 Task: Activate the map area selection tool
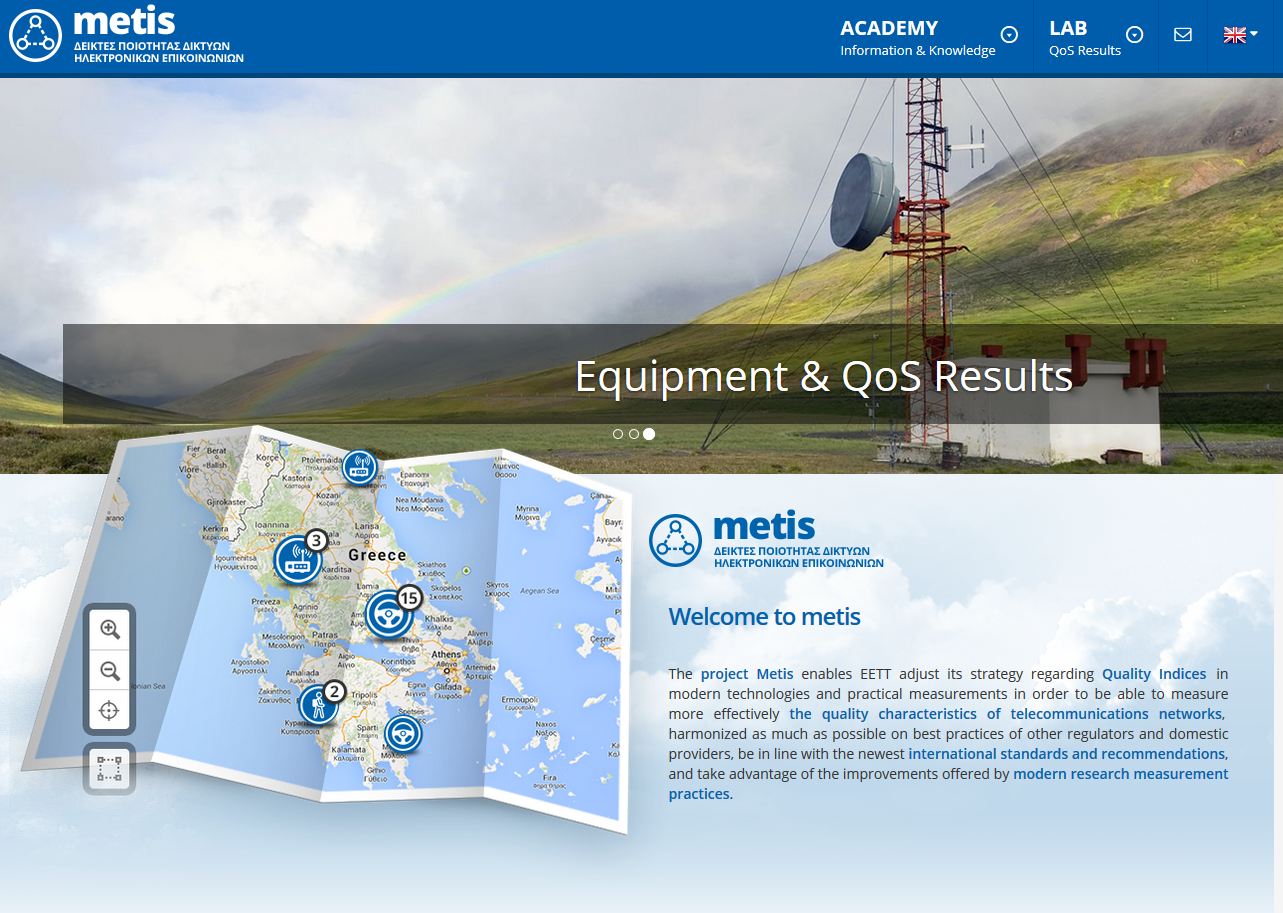point(110,769)
